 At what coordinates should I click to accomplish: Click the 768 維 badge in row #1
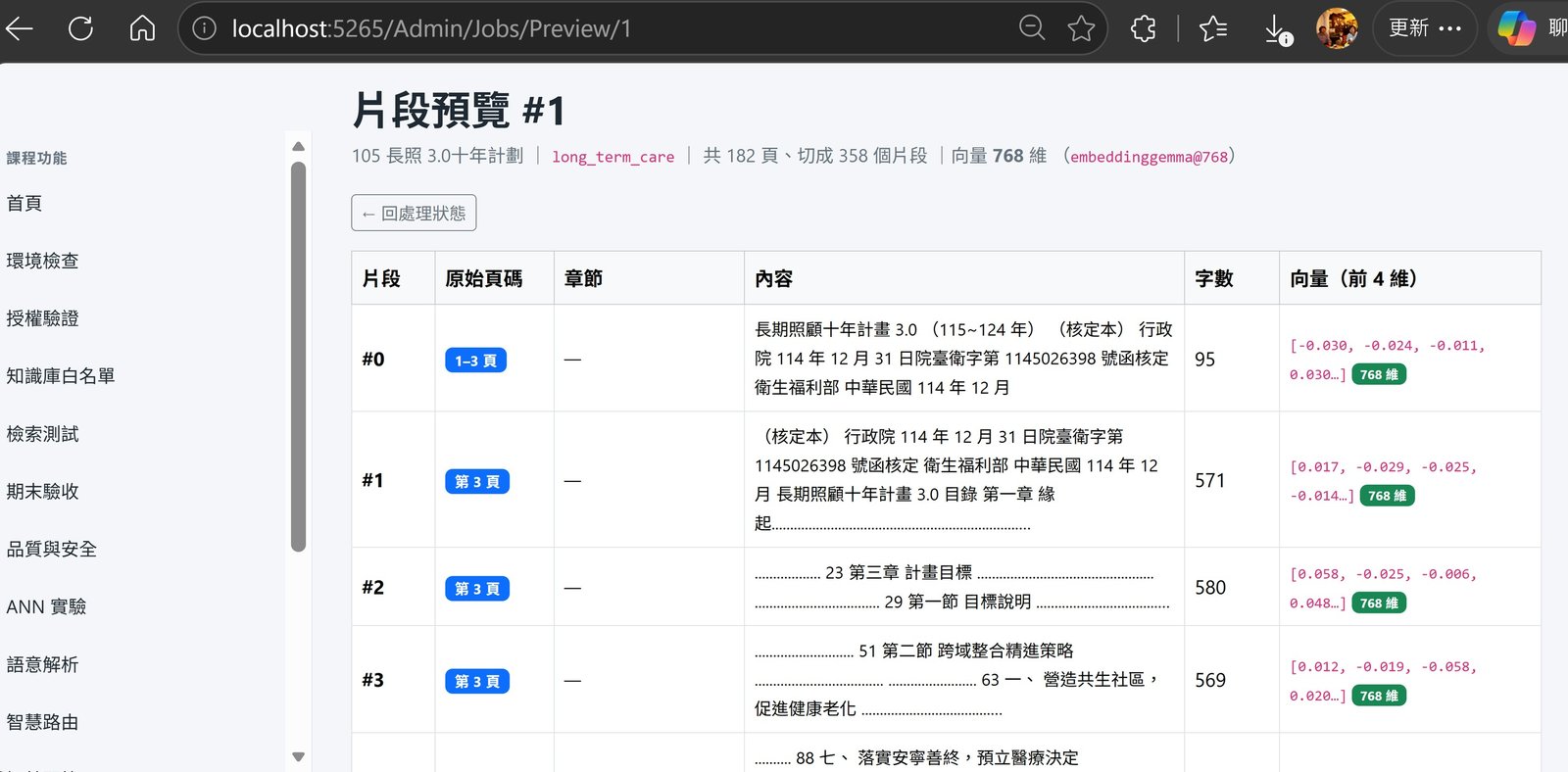pyautogui.click(x=1387, y=496)
